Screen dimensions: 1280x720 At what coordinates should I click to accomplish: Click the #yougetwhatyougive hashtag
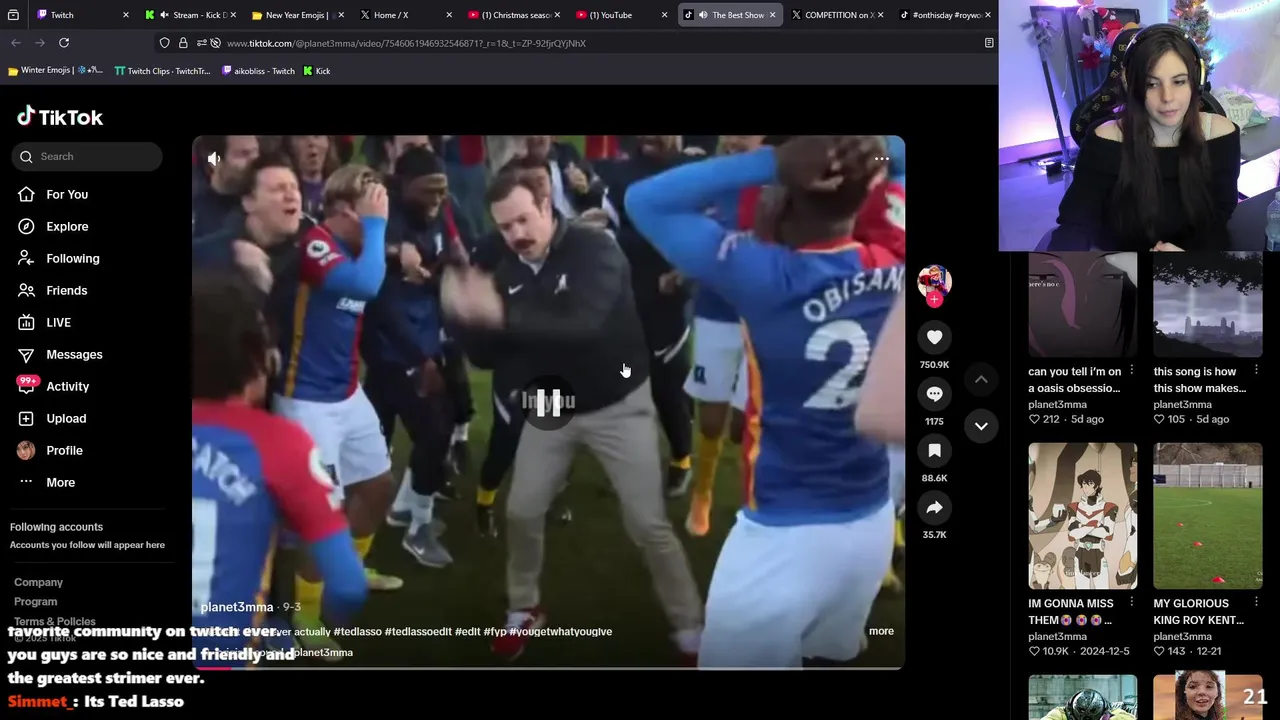pyautogui.click(x=560, y=631)
